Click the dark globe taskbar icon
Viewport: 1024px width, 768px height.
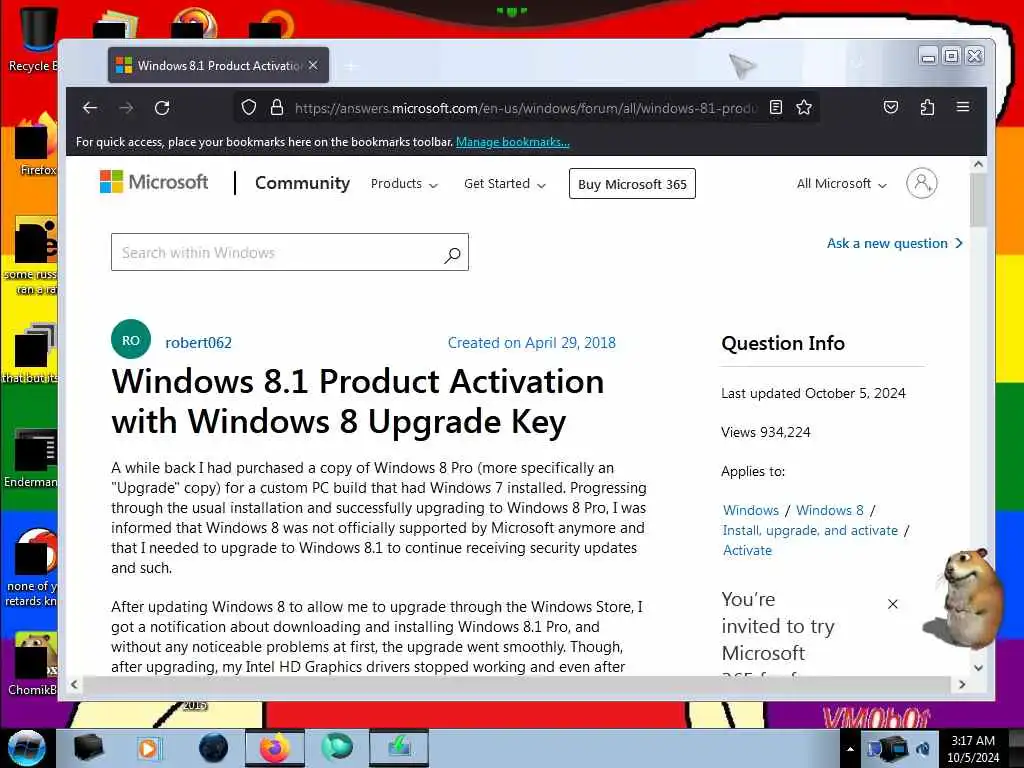[213, 748]
